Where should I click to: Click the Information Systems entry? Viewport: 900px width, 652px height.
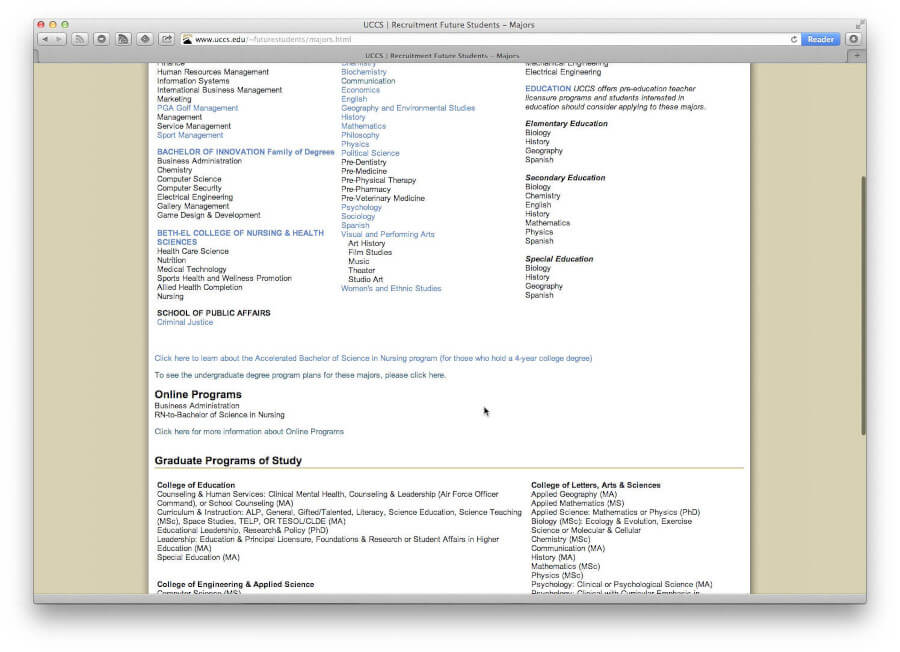click(193, 81)
